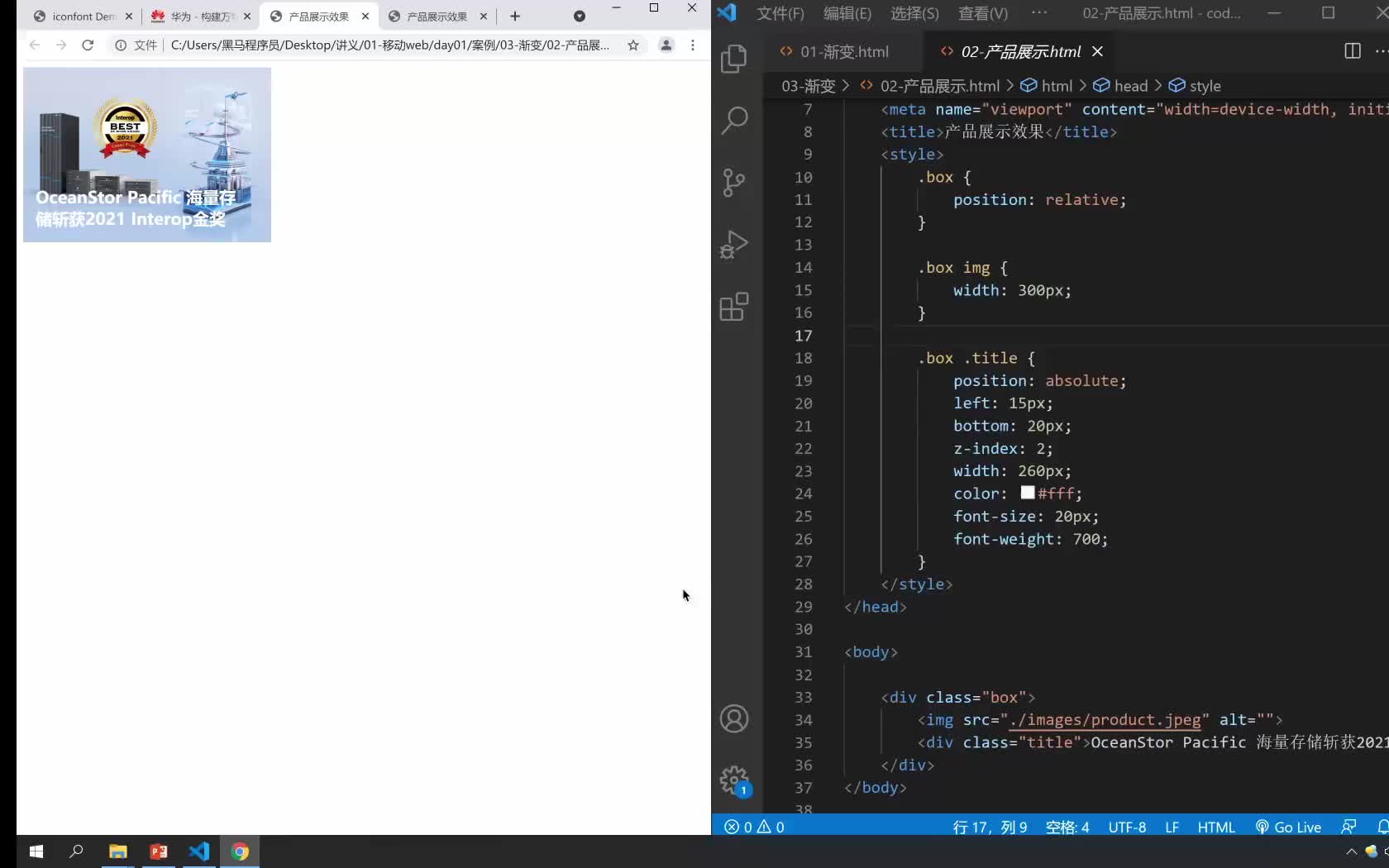Switch to VS Code taskbar icon
This screenshot has height=868, width=1389.
tap(199, 851)
